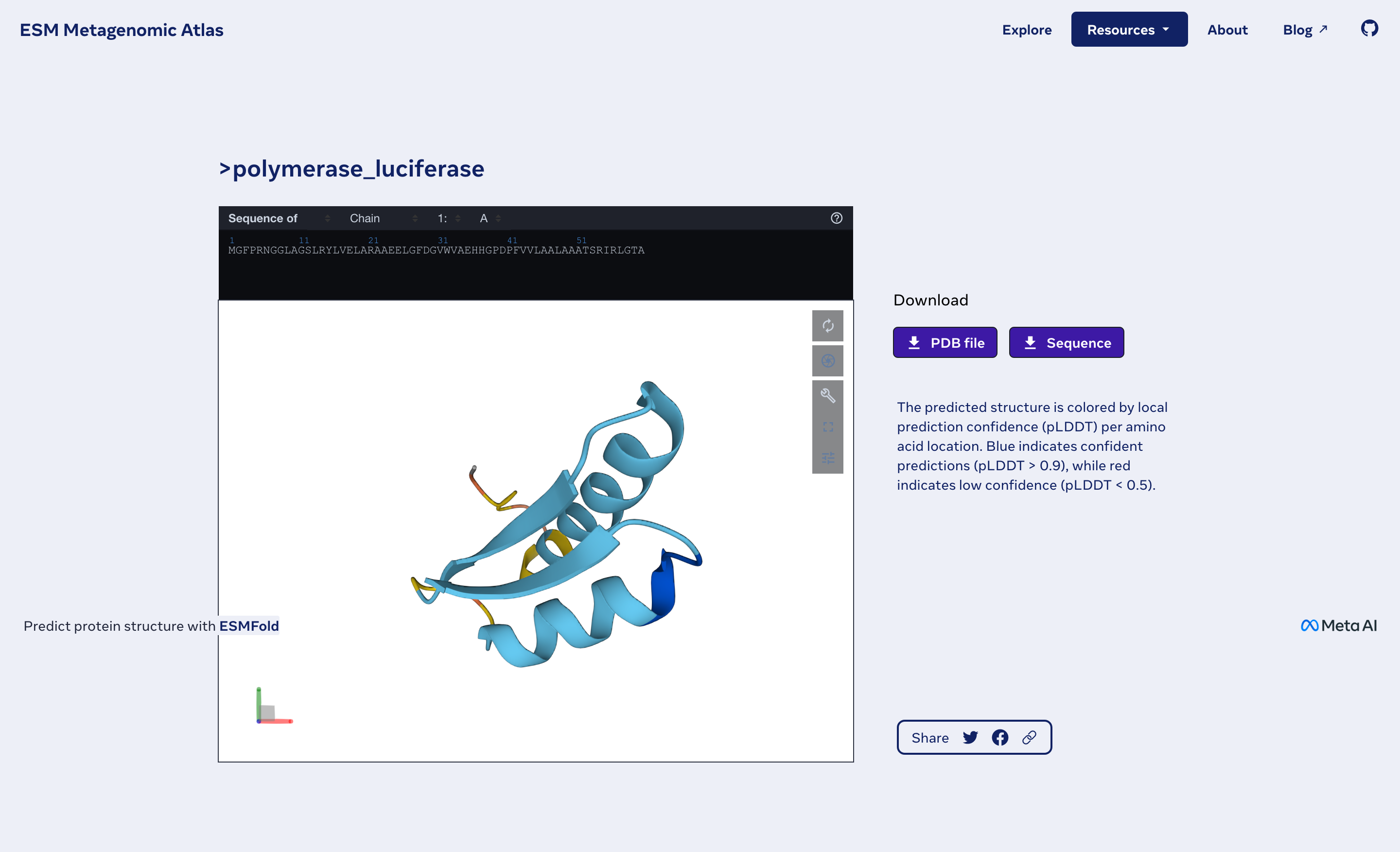The height and width of the screenshot is (852, 1400).
Task: Follow the ESMFold link
Action: click(249, 626)
